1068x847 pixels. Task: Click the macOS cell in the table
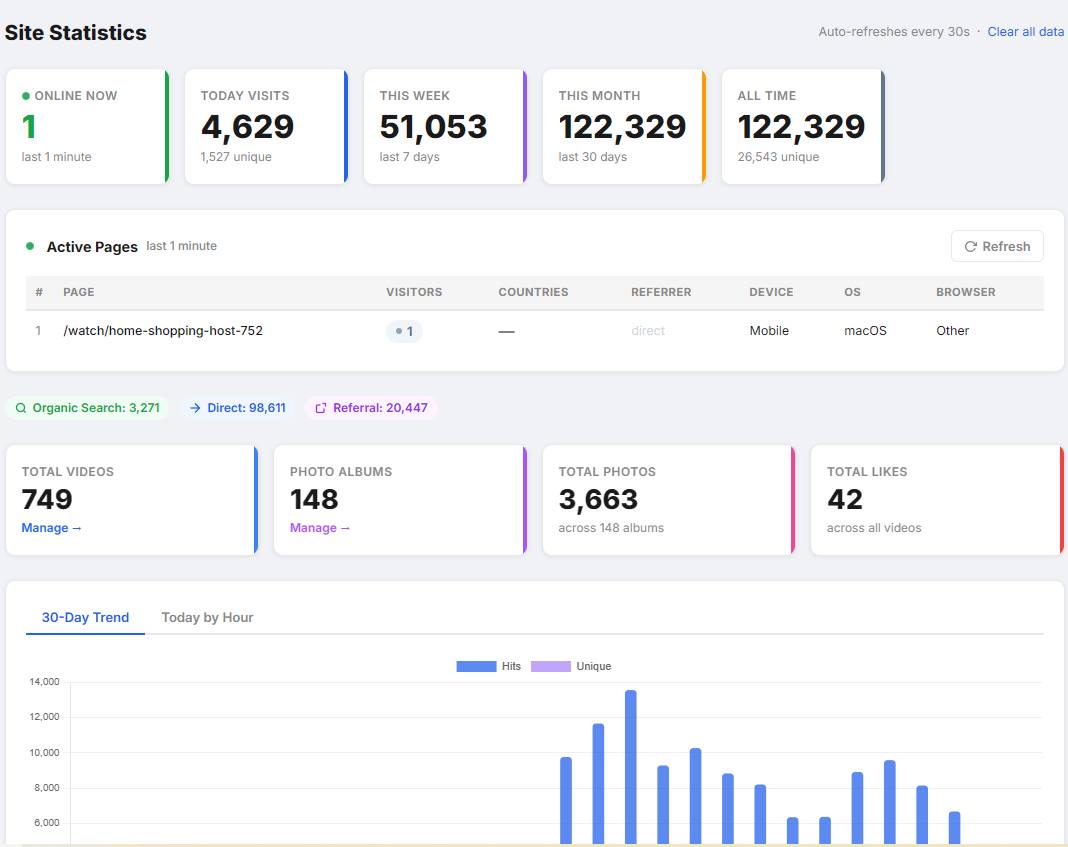tap(865, 331)
